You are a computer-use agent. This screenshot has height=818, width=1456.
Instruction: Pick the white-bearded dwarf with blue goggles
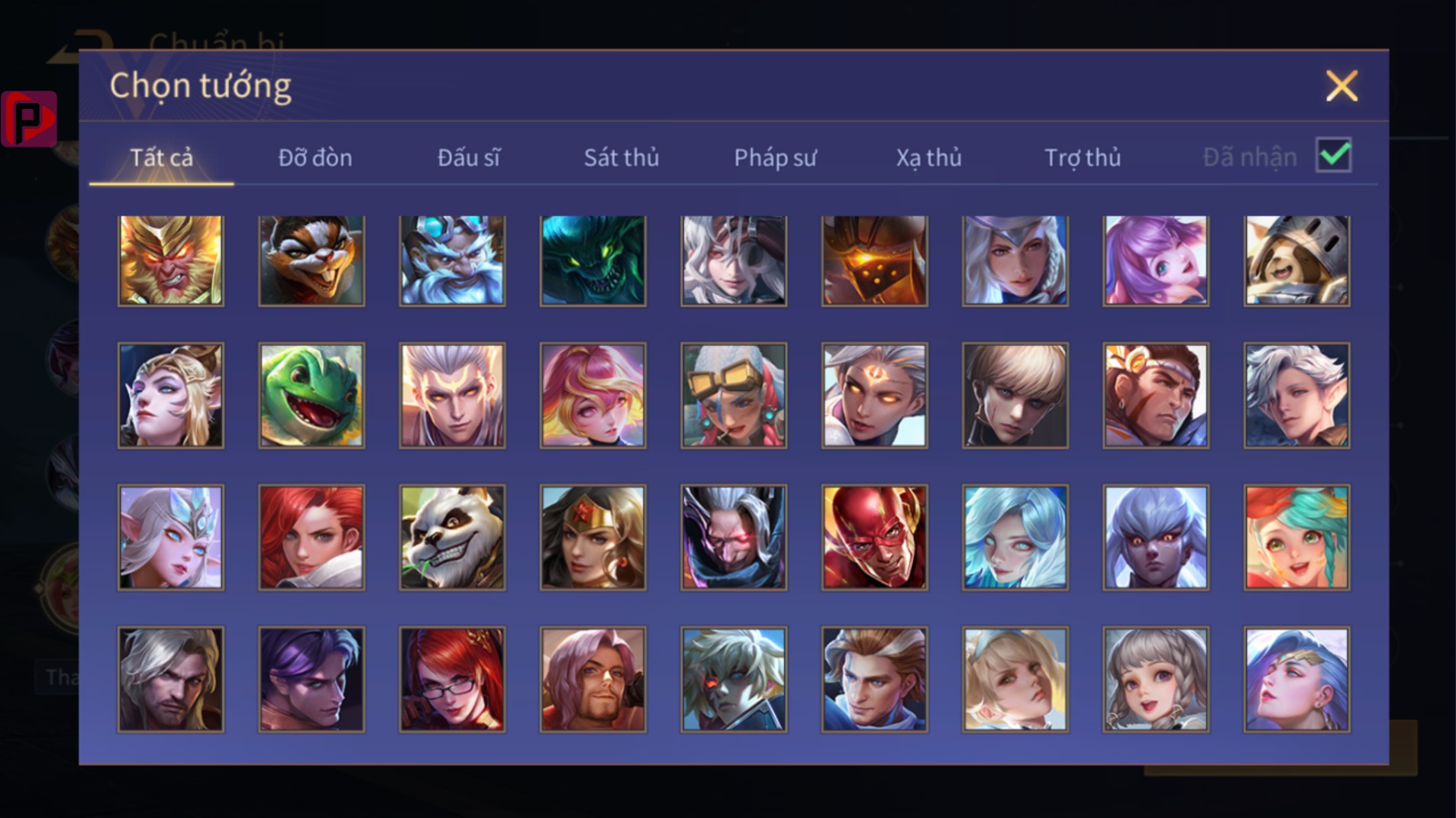click(x=452, y=260)
